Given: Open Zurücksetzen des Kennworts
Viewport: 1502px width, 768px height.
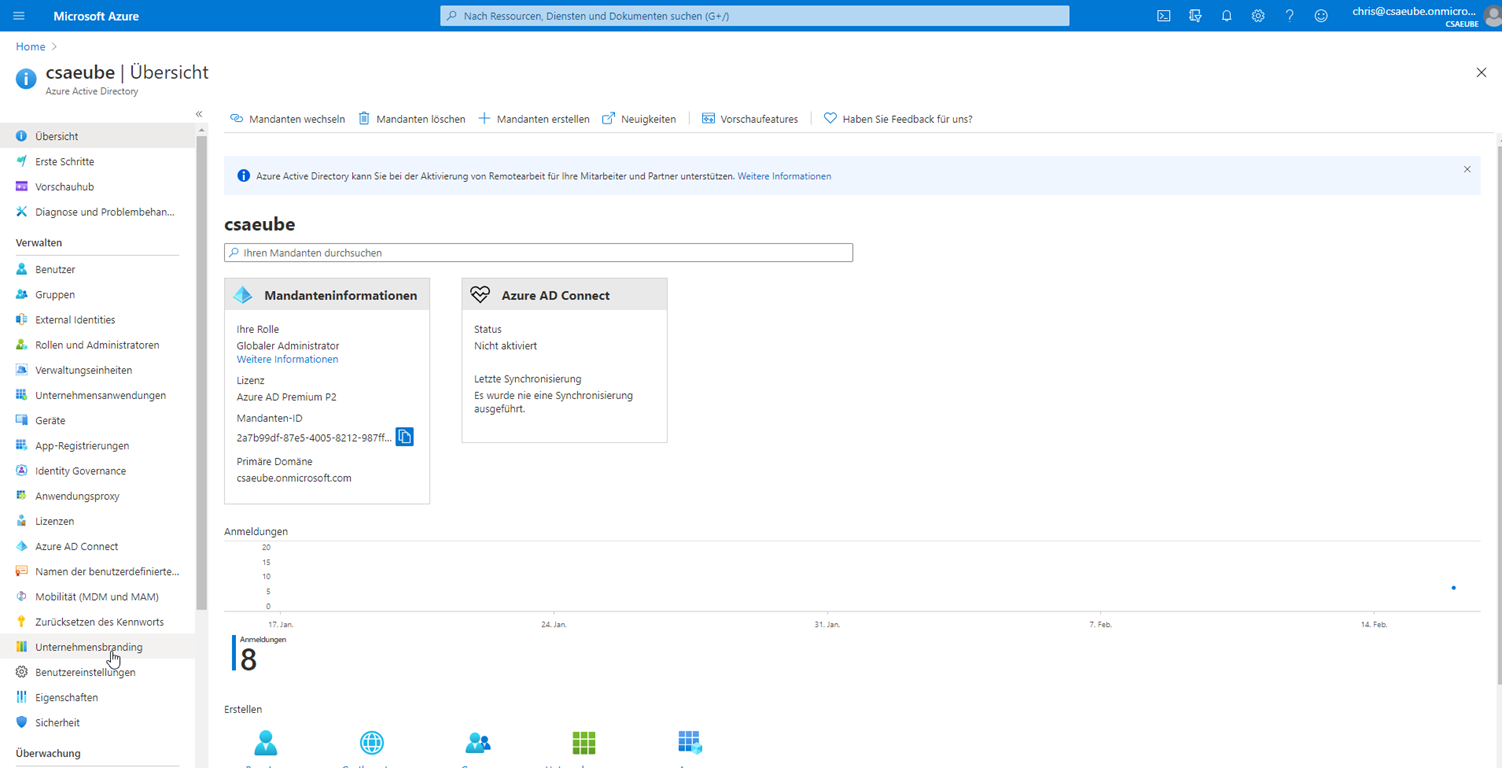Looking at the screenshot, I should coord(97,621).
